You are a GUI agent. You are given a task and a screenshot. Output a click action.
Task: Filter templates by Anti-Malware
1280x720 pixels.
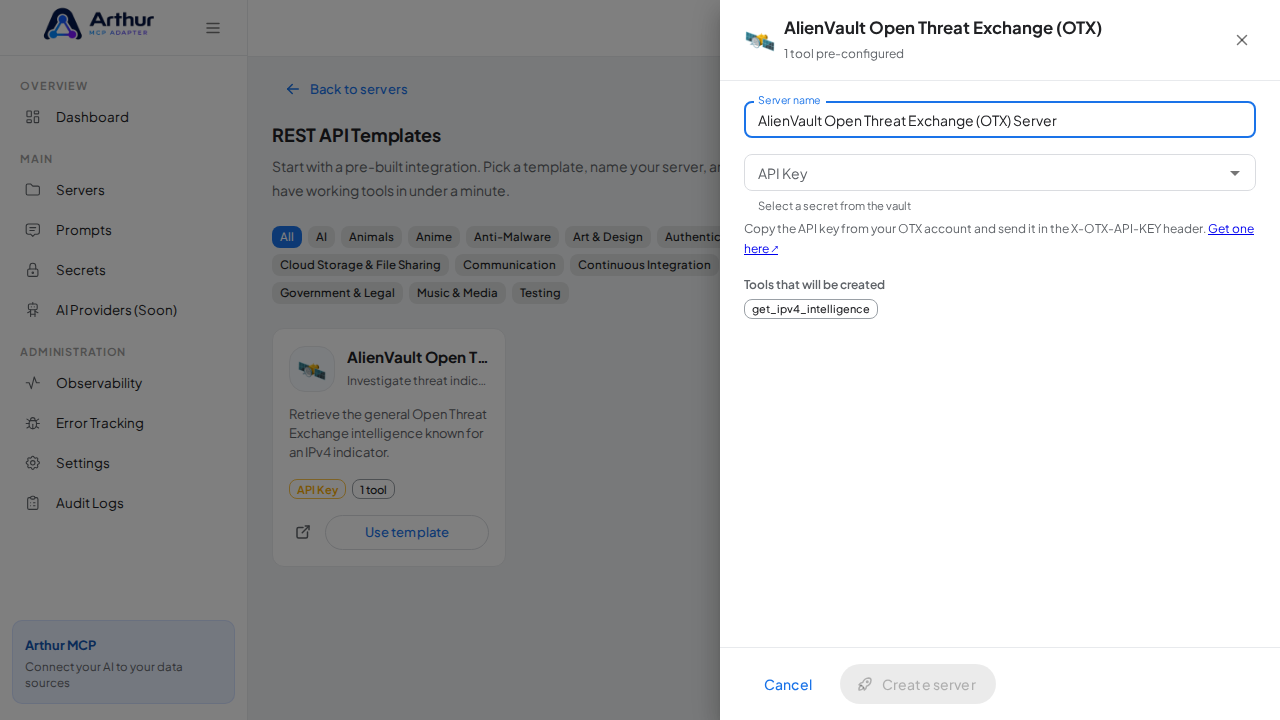point(512,237)
